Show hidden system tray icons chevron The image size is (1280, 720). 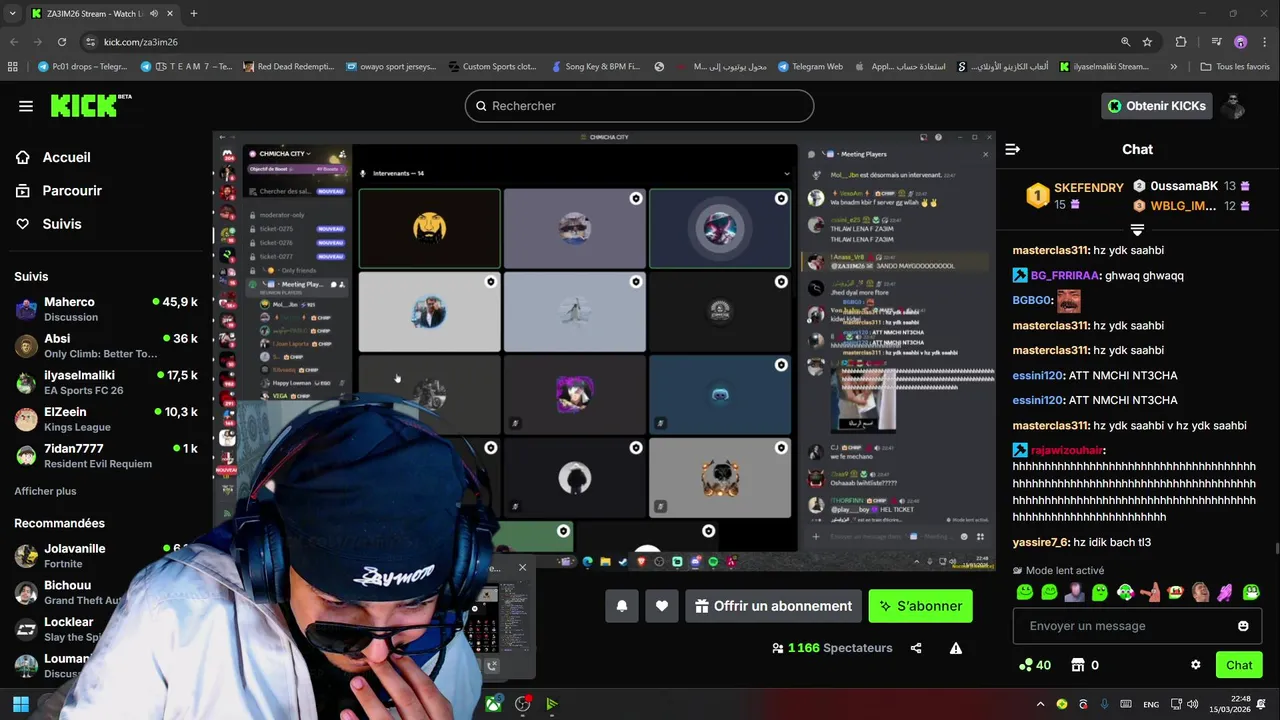tap(1040, 704)
